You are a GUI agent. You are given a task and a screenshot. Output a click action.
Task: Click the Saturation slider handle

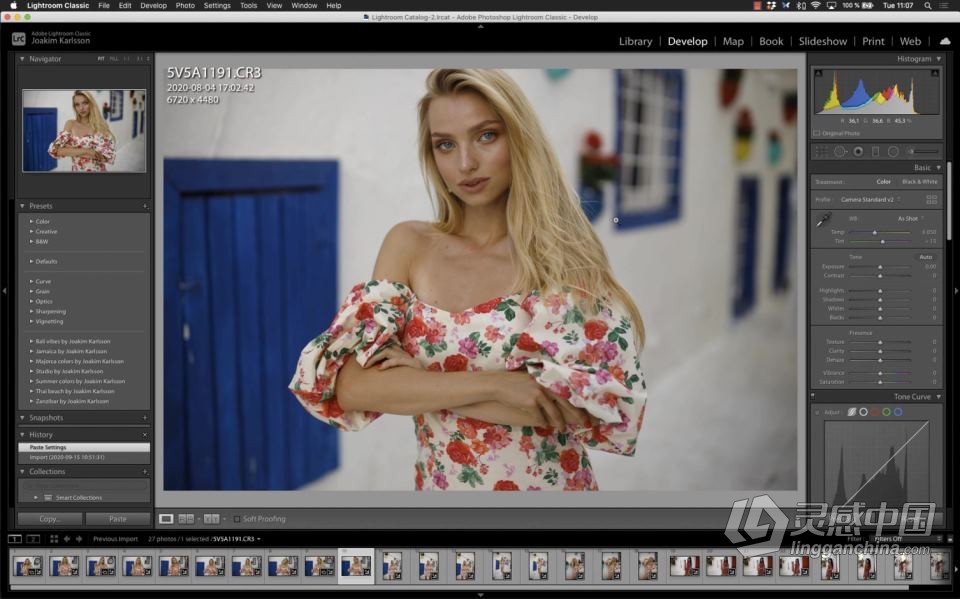880,382
